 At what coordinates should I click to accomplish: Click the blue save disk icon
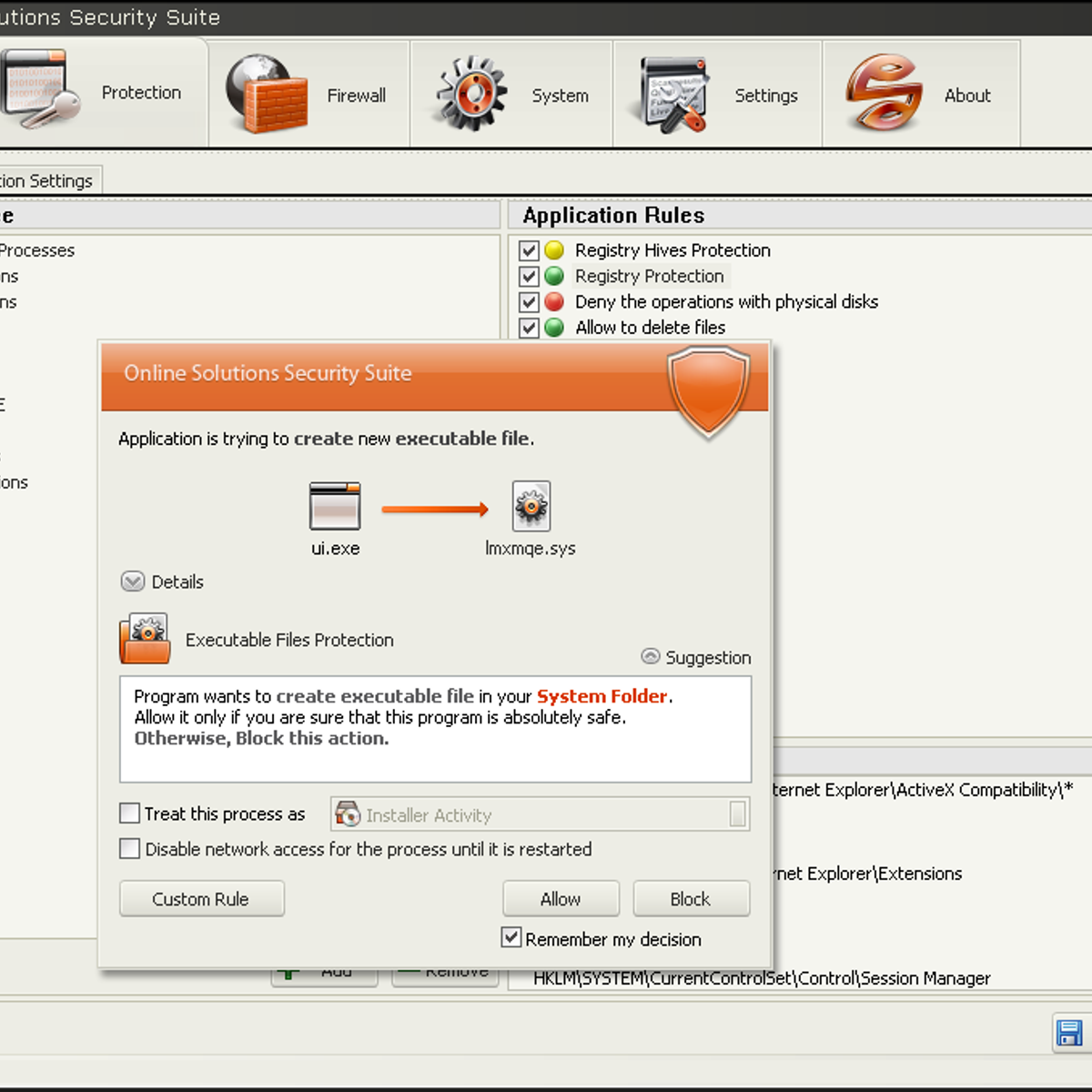pos(1069,1033)
